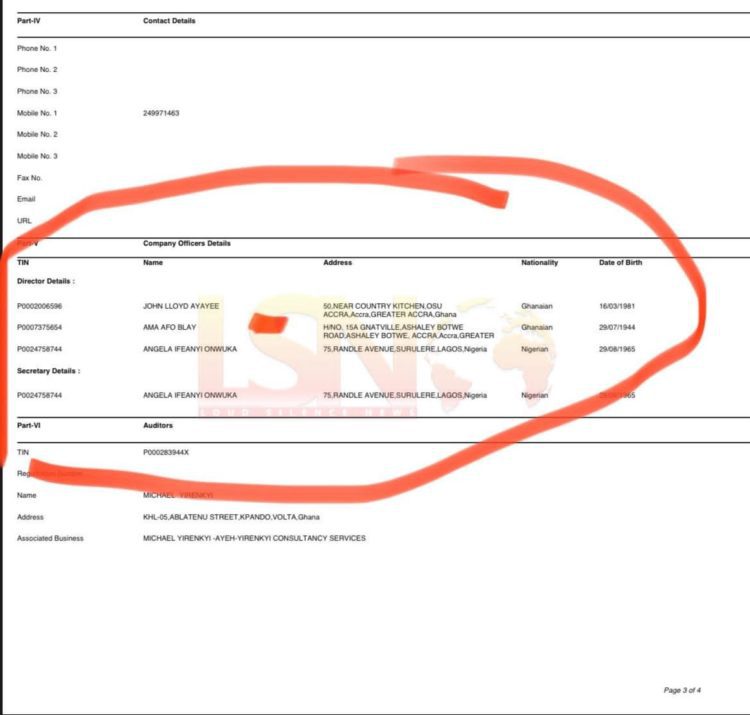Click the name JOHN LLOYD AYAYEE
Image resolution: width=750 pixels, height=715 pixels.
[x=181, y=306]
